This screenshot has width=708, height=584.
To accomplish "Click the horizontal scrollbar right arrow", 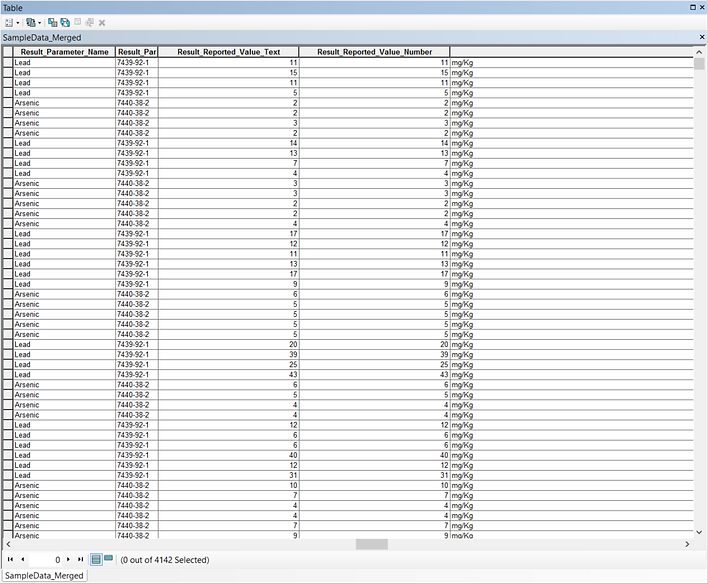I will click(x=687, y=544).
